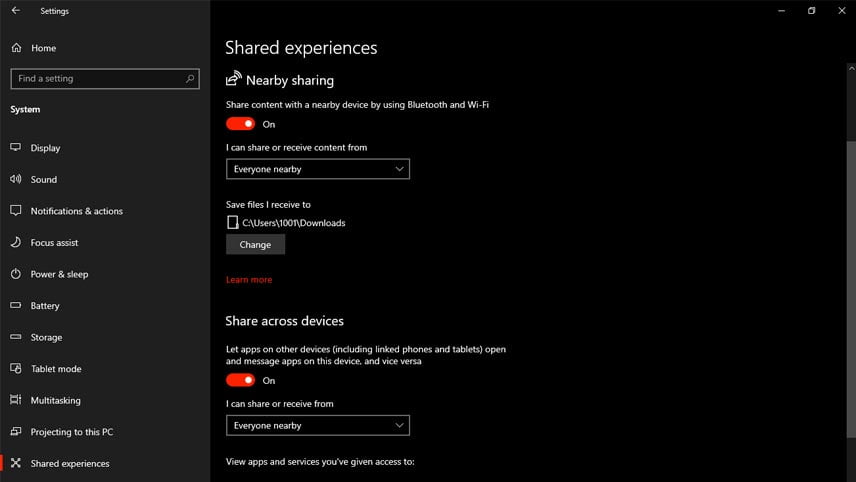Open Home from the sidebar
This screenshot has height=482, width=856.
[x=43, y=48]
